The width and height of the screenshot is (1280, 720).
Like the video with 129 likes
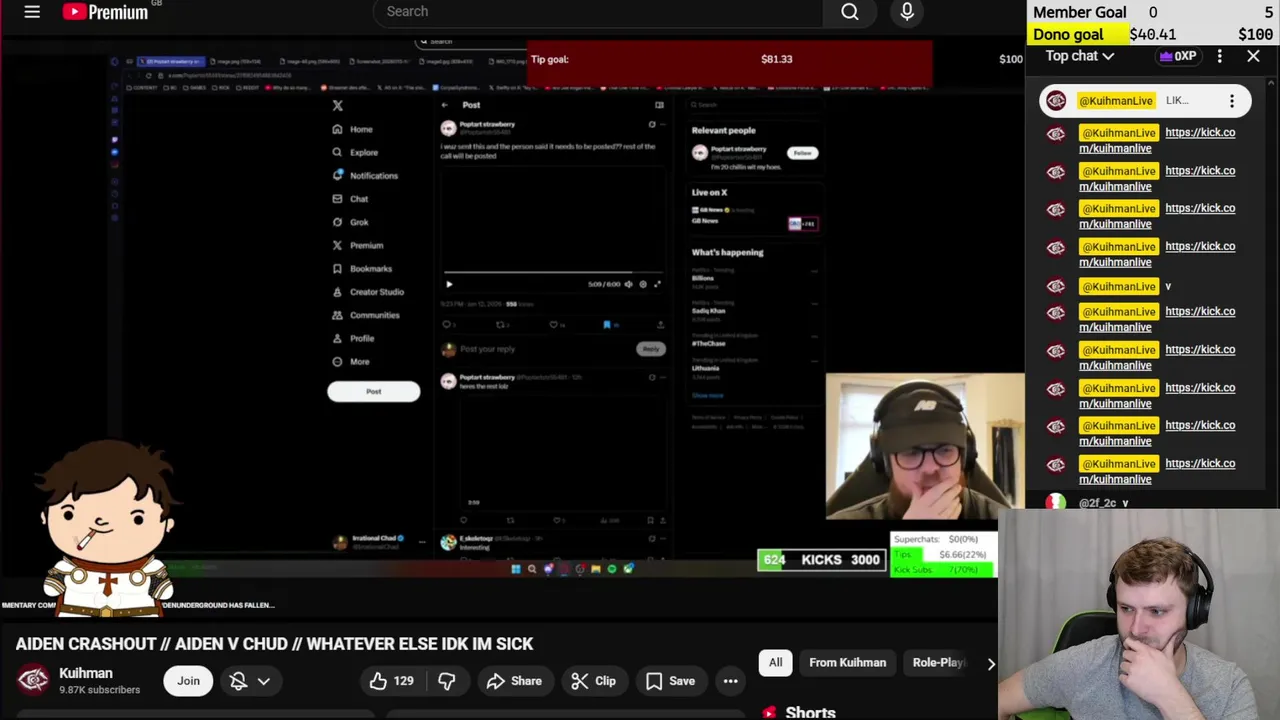pos(391,681)
